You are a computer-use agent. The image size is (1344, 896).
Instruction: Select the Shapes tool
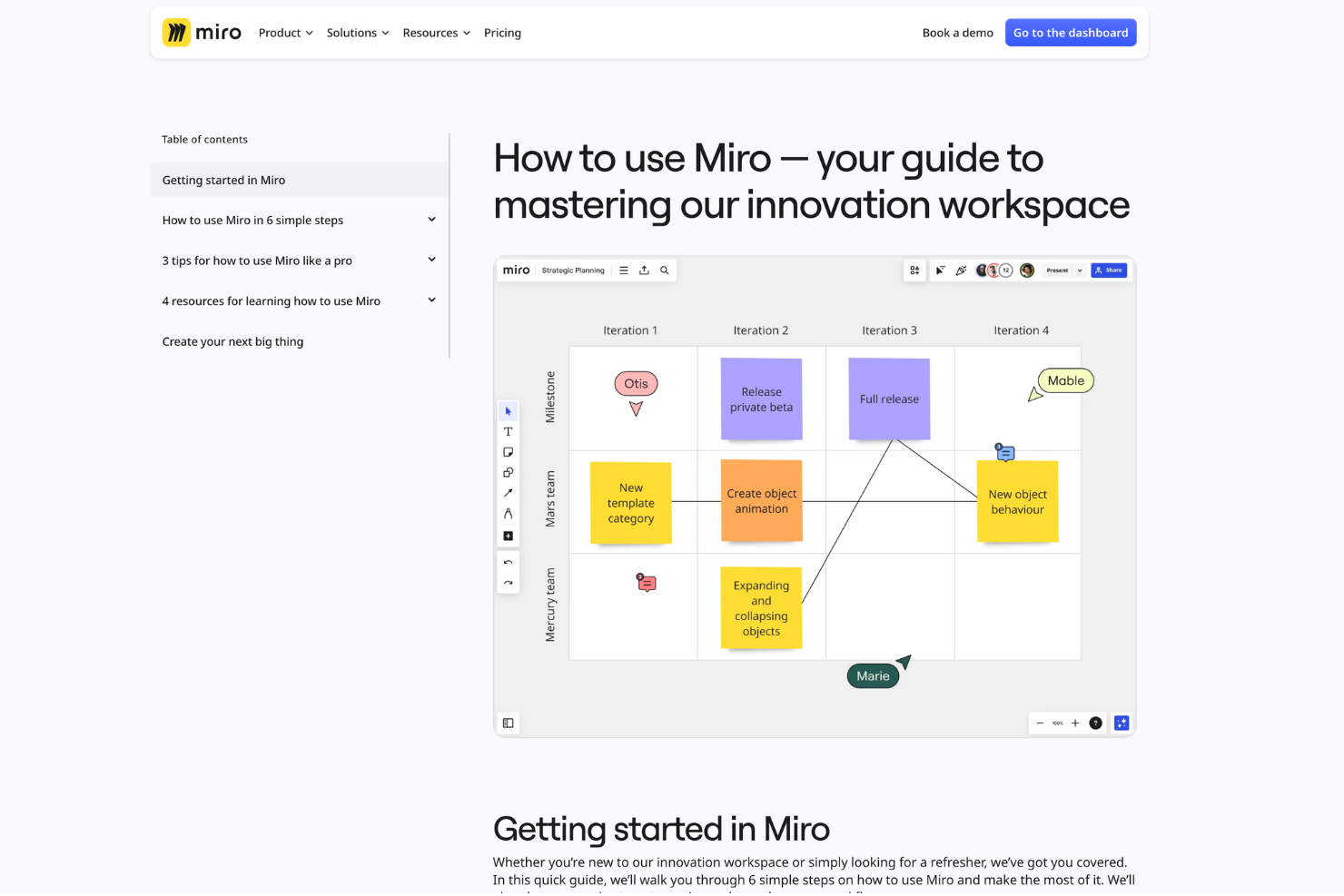pos(508,473)
